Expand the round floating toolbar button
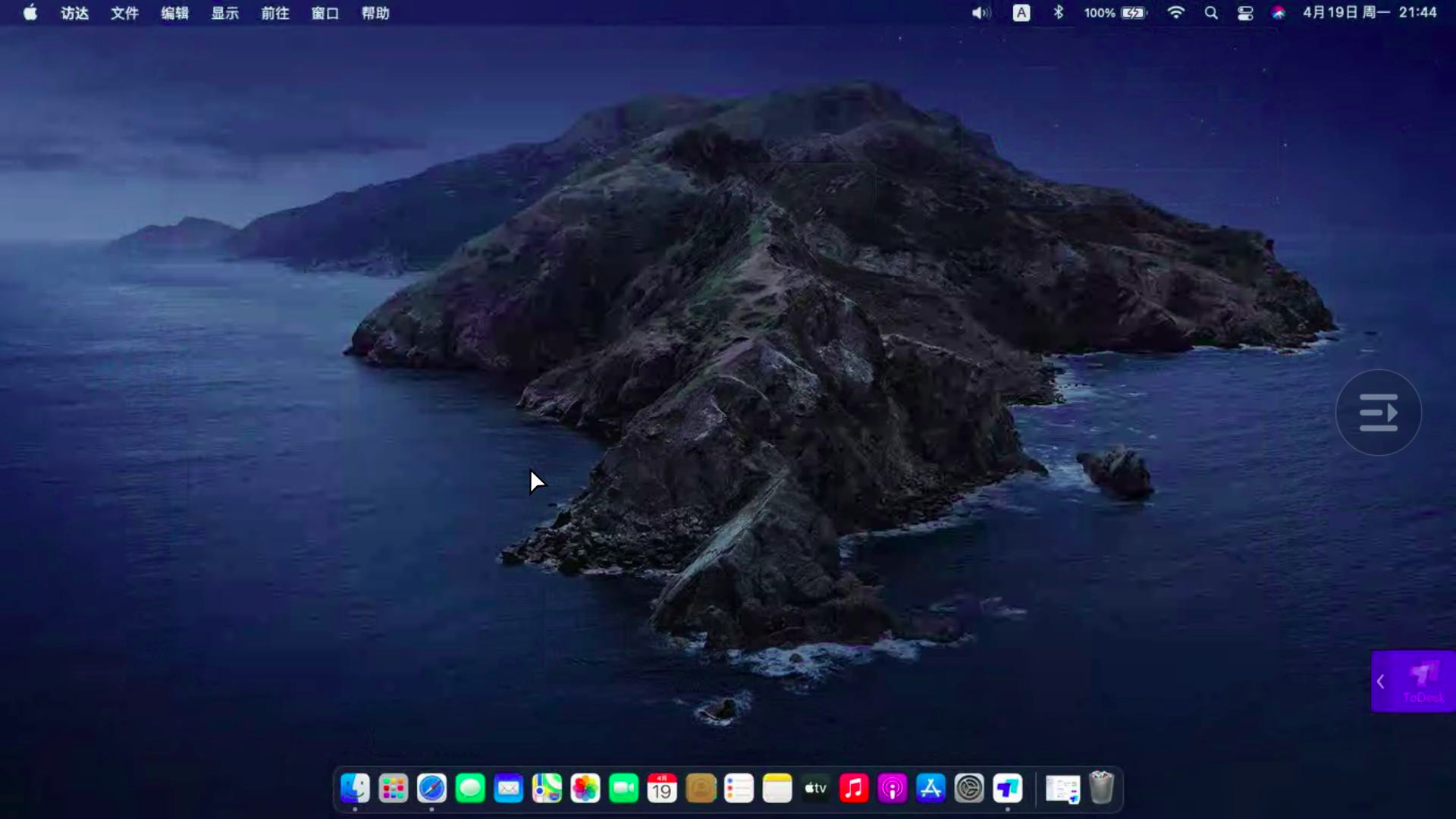The width and height of the screenshot is (1456, 819). [x=1379, y=413]
